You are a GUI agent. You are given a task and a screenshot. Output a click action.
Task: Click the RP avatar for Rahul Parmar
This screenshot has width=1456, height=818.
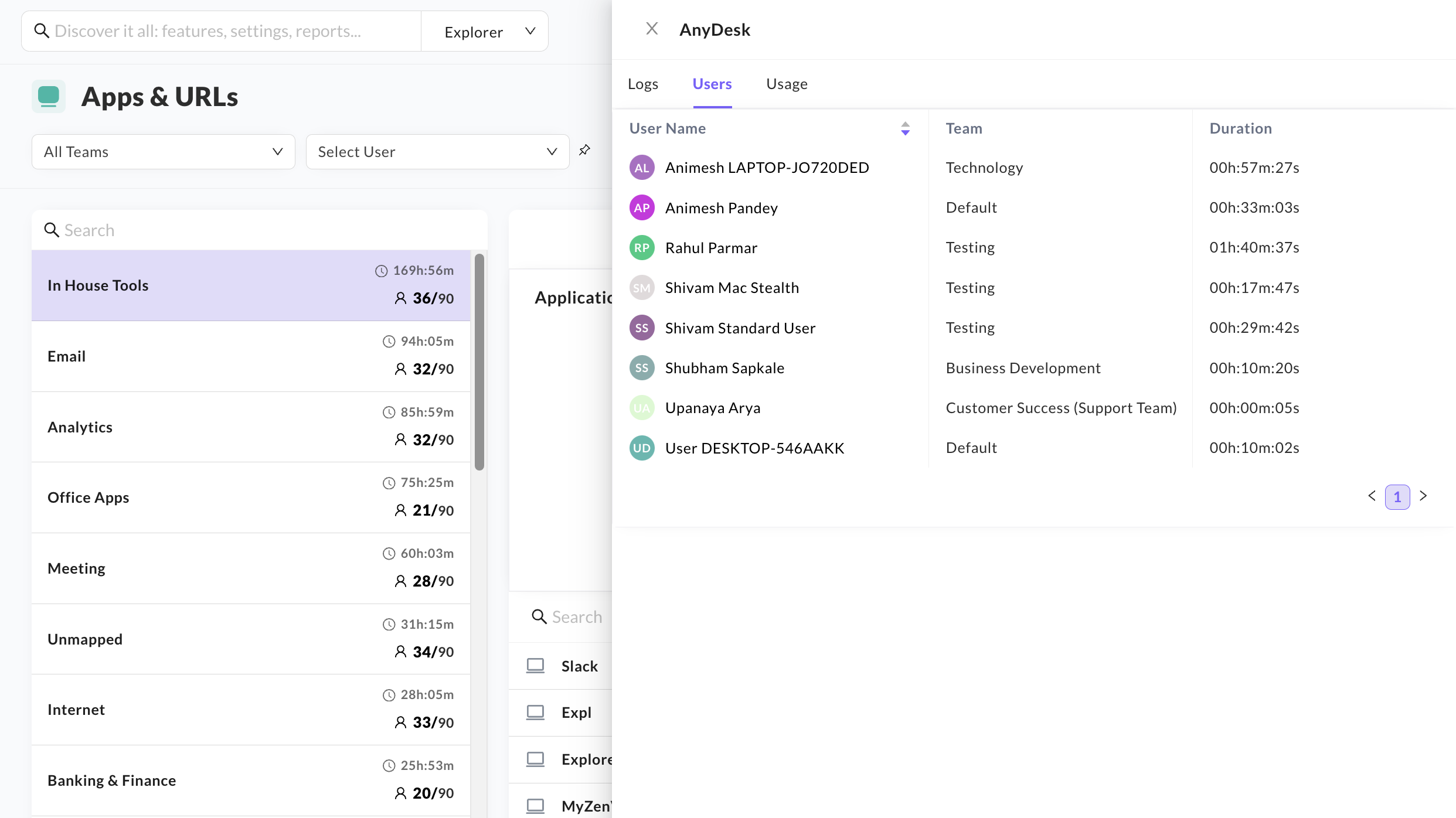click(642, 248)
